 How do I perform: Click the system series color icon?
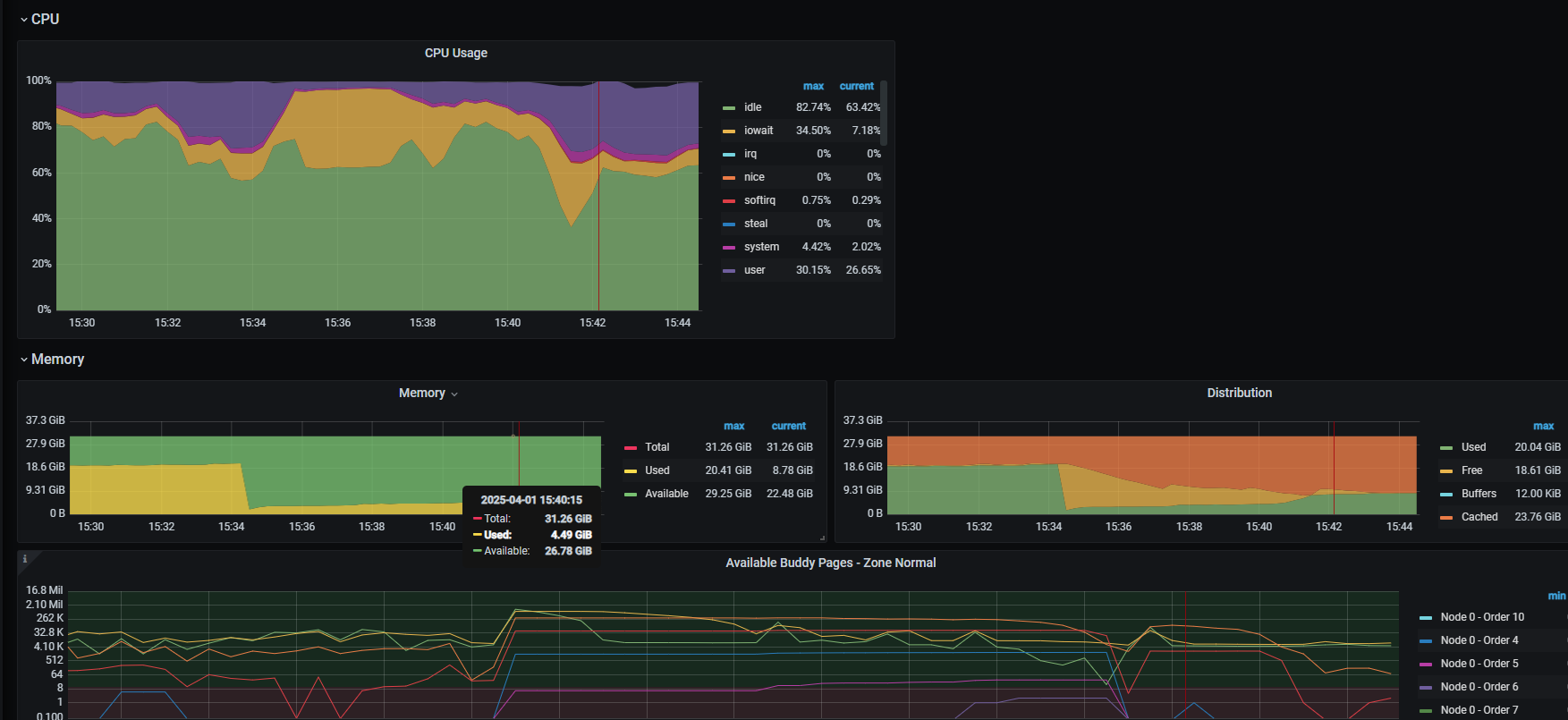click(729, 248)
